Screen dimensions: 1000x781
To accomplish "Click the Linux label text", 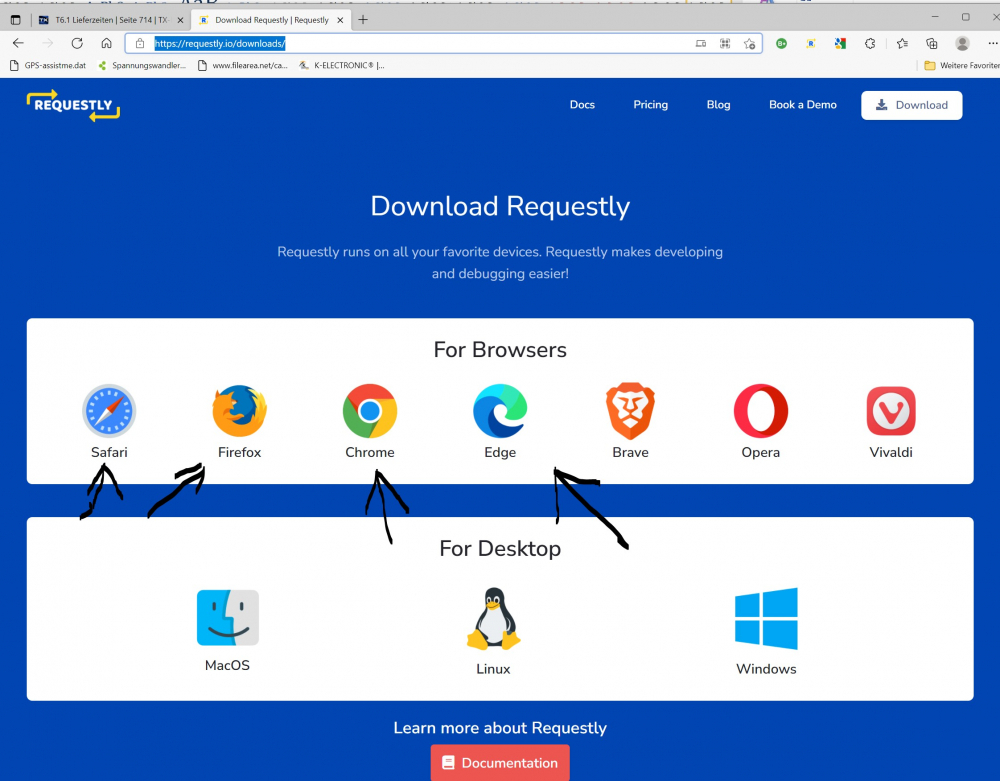I will click(494, 669).
